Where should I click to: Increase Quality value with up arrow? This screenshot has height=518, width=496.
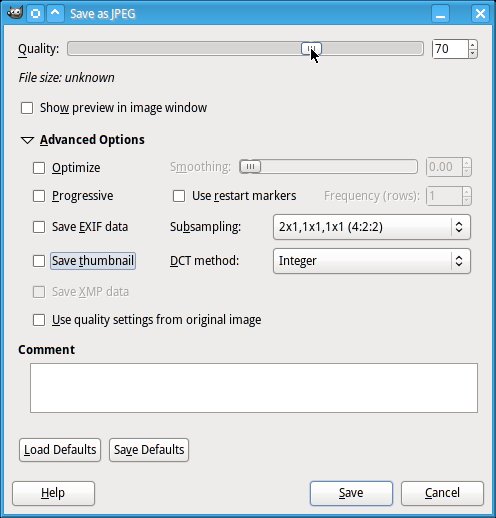click(473, 45)
